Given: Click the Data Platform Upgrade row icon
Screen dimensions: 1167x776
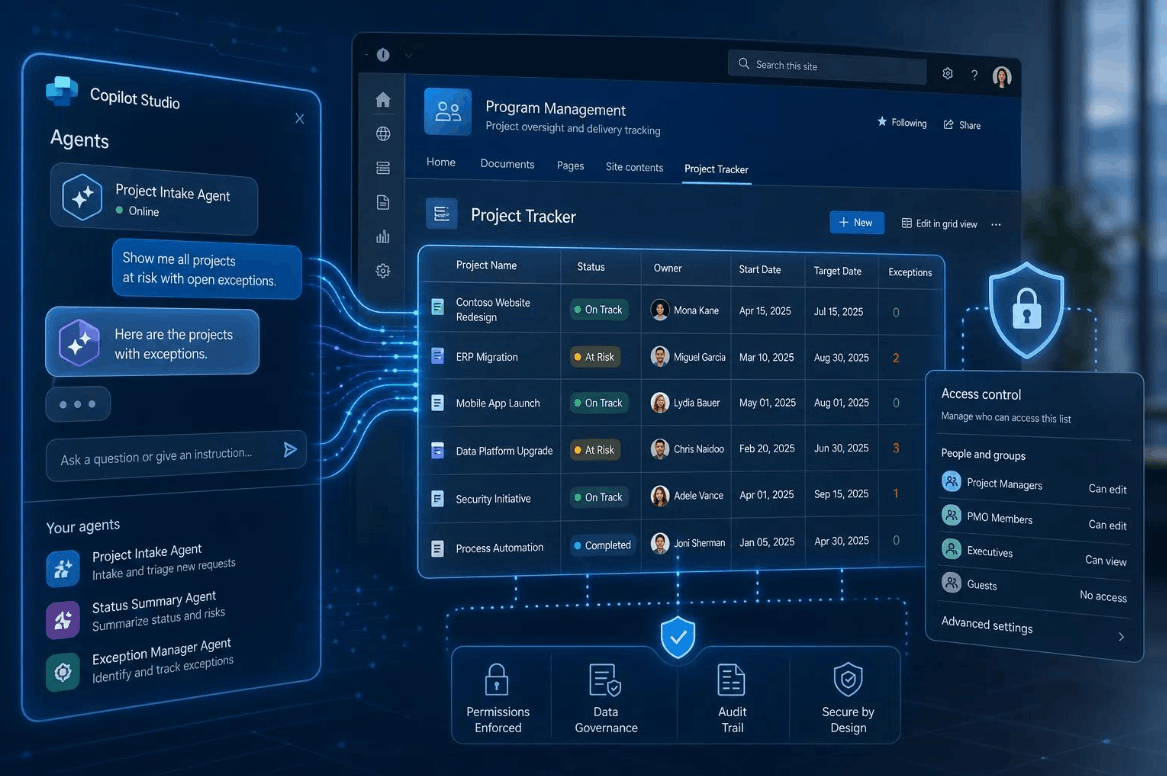Looking at the screenshot, I should tap(438, 450).
